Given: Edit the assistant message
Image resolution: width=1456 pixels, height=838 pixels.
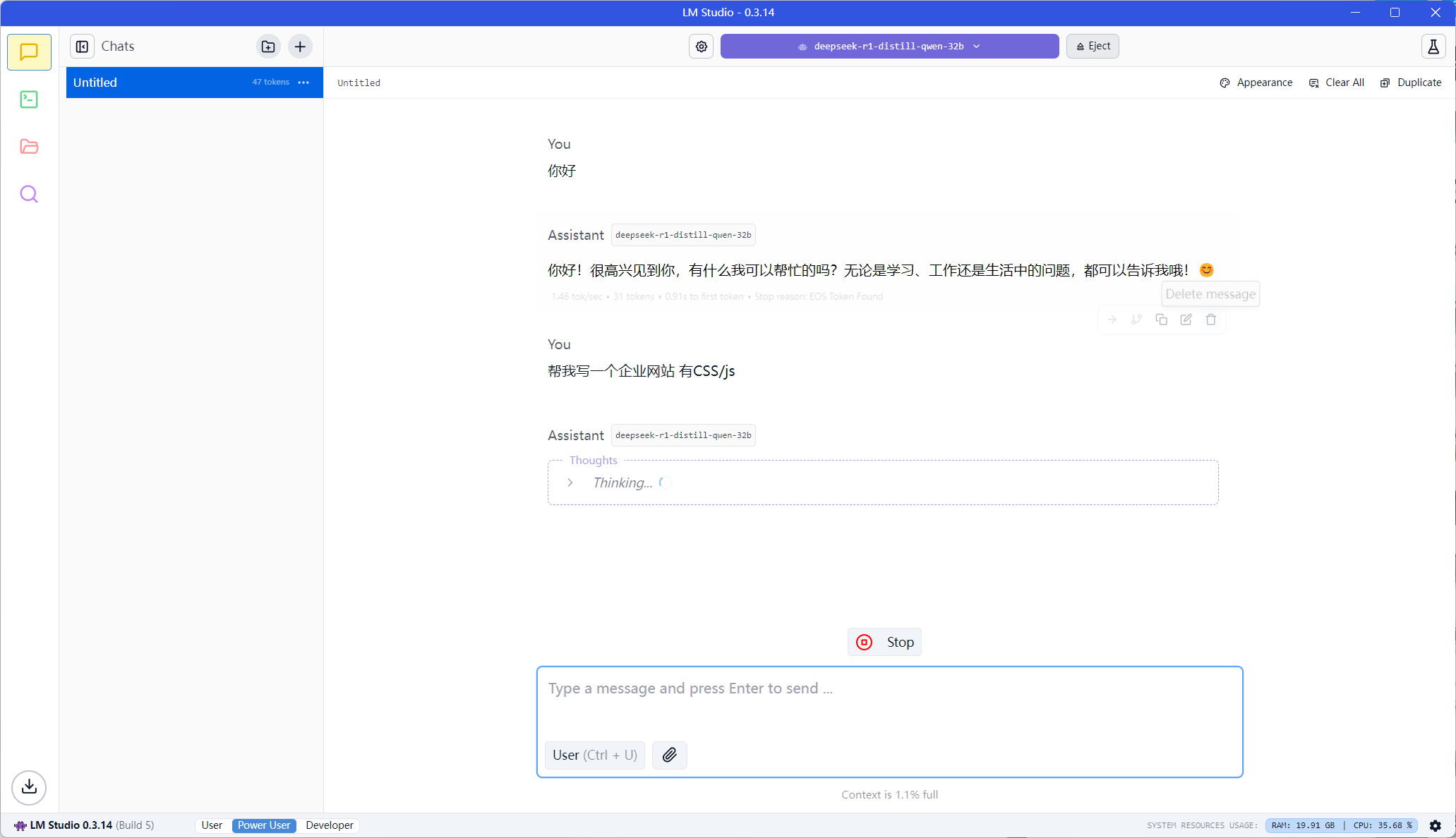Looking at the screenshot, I should 1186,320.
